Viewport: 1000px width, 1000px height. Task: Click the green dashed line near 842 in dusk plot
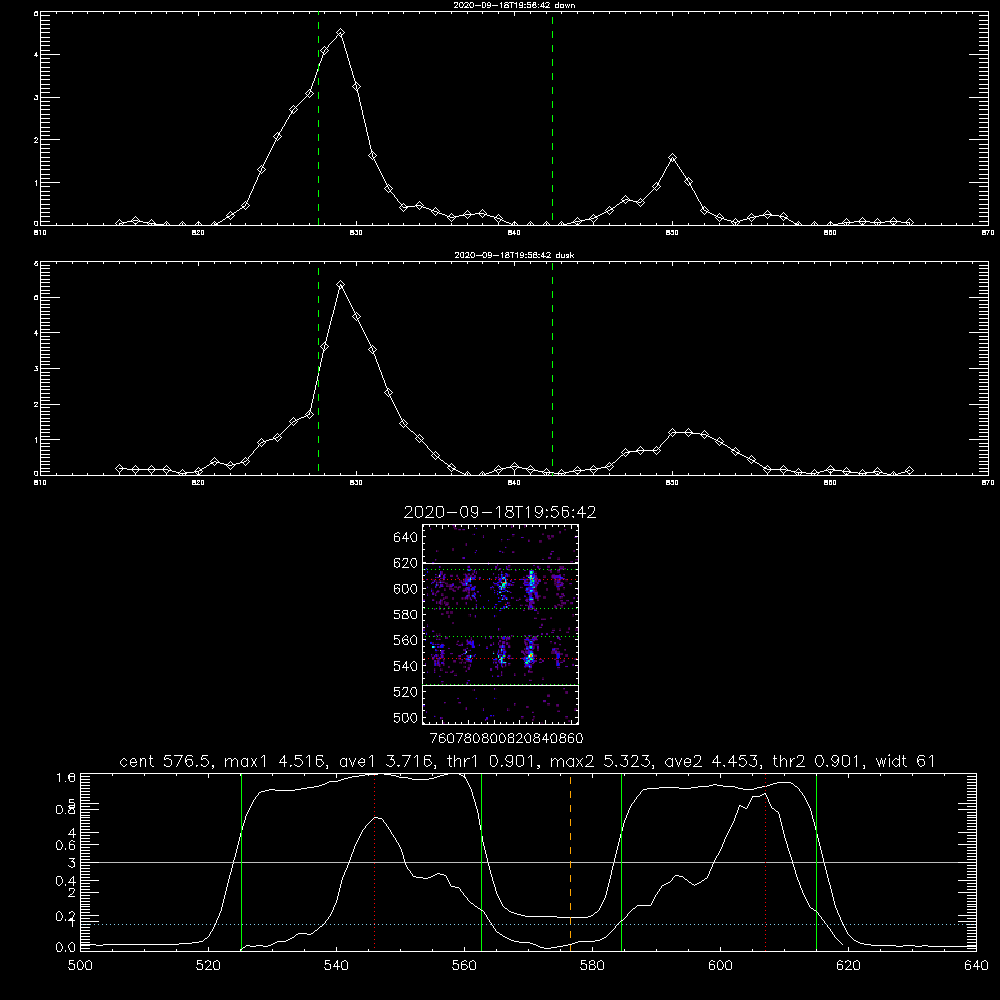pos(552,369)
